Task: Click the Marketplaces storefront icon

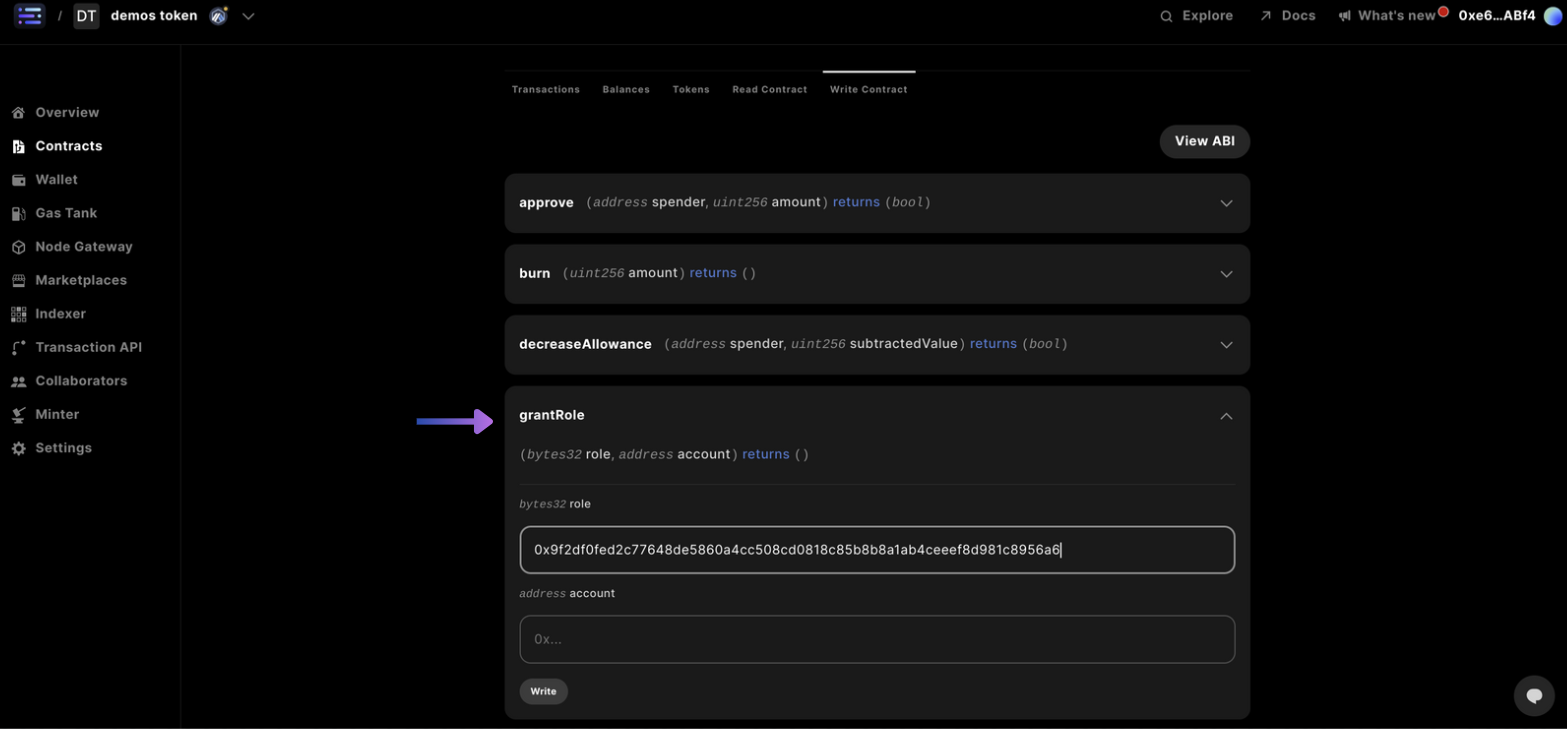Action: tap(18, 281)
